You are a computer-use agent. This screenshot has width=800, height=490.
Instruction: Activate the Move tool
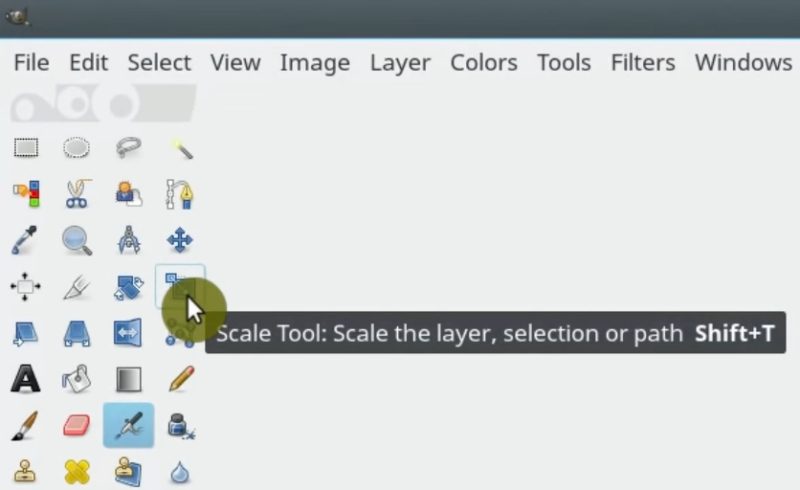[180, 240]
